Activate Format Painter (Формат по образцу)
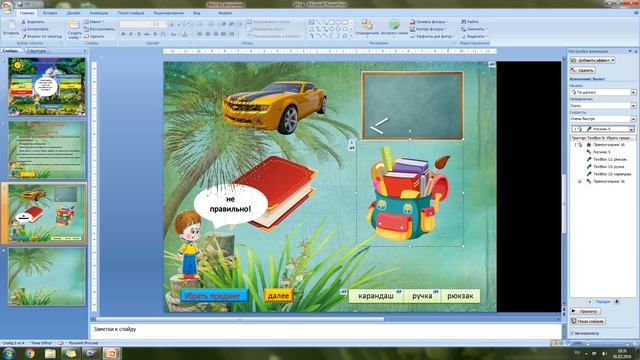Image resolution: width=640 pixels, height=360 pixels. pyautogui.click(x=42, y=36)
